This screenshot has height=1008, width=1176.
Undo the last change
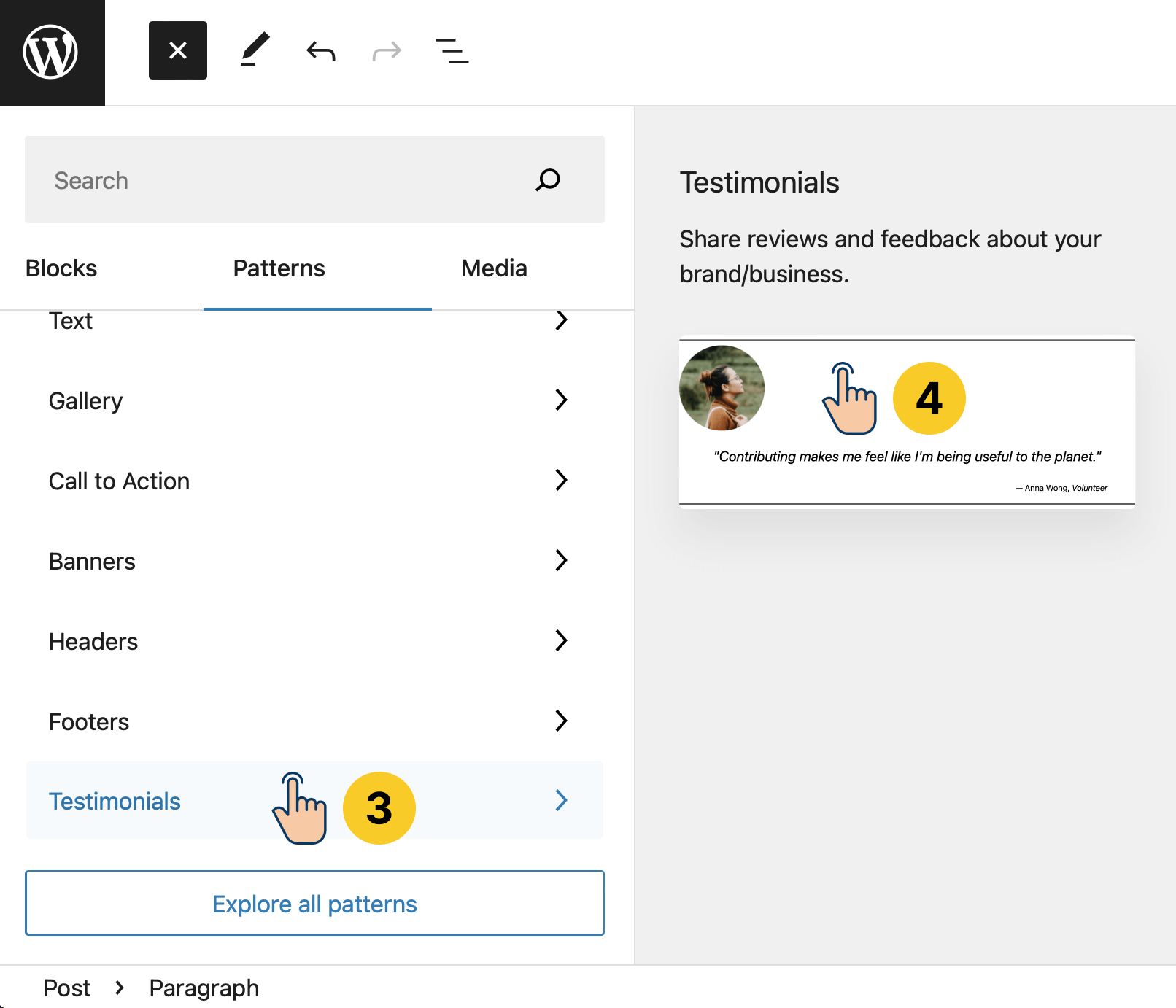click(320, 51)
